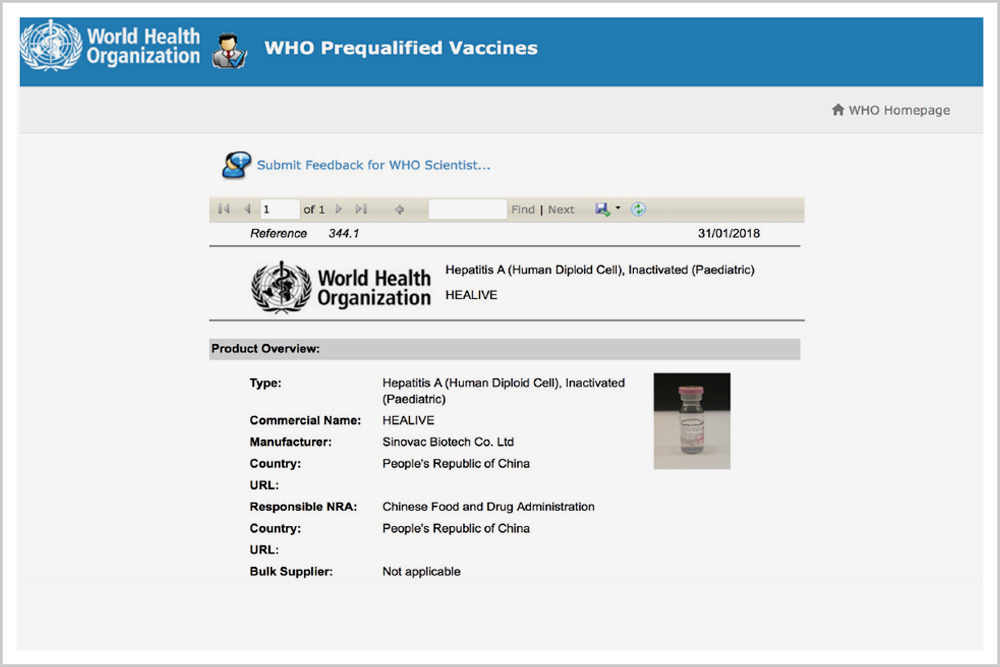Open Submit Feedback for WHO Scientist link
This screenshot has height=667, width=1000.
(373, 165)
